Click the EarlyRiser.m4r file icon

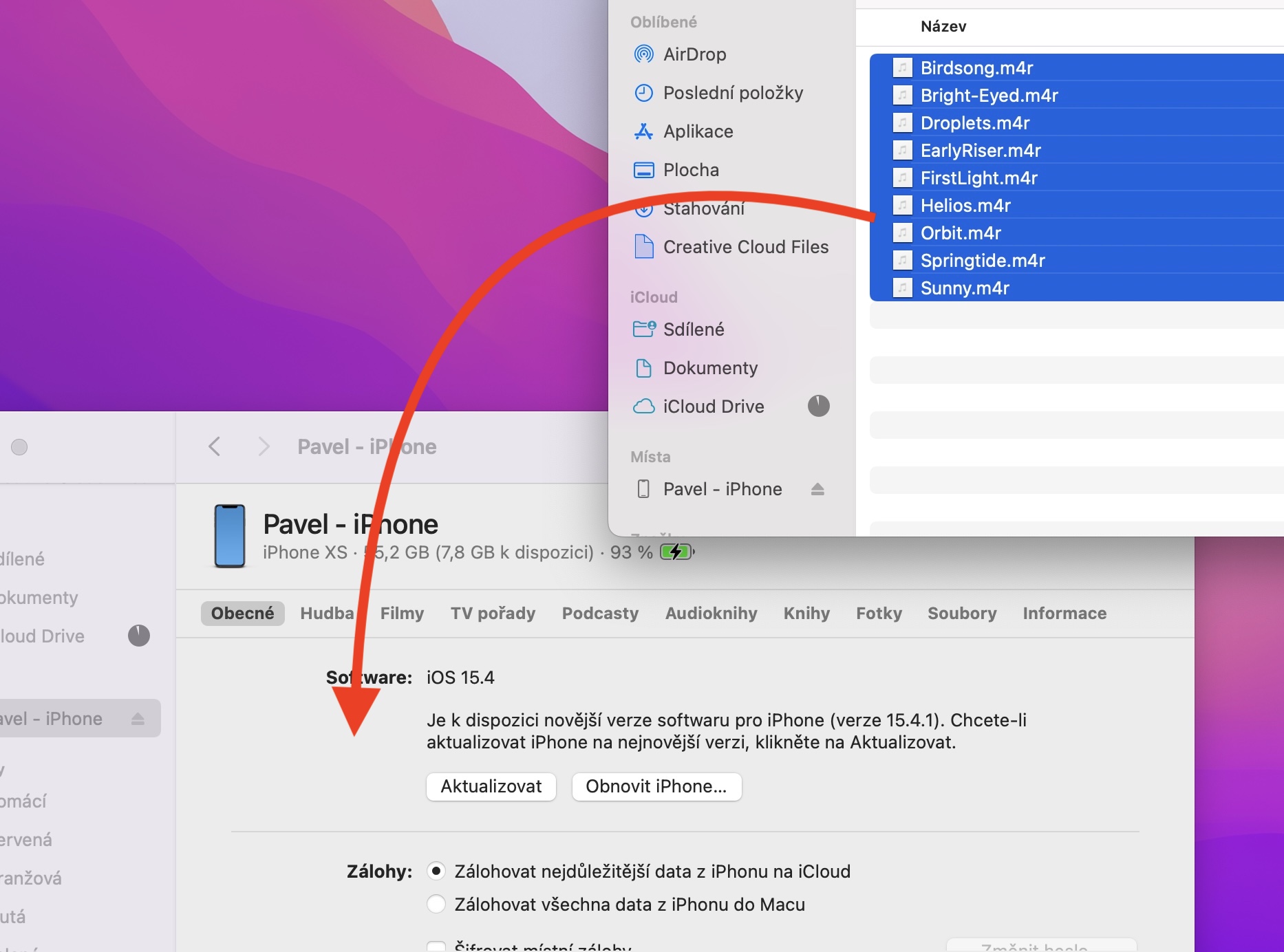(x=902, y=150)
